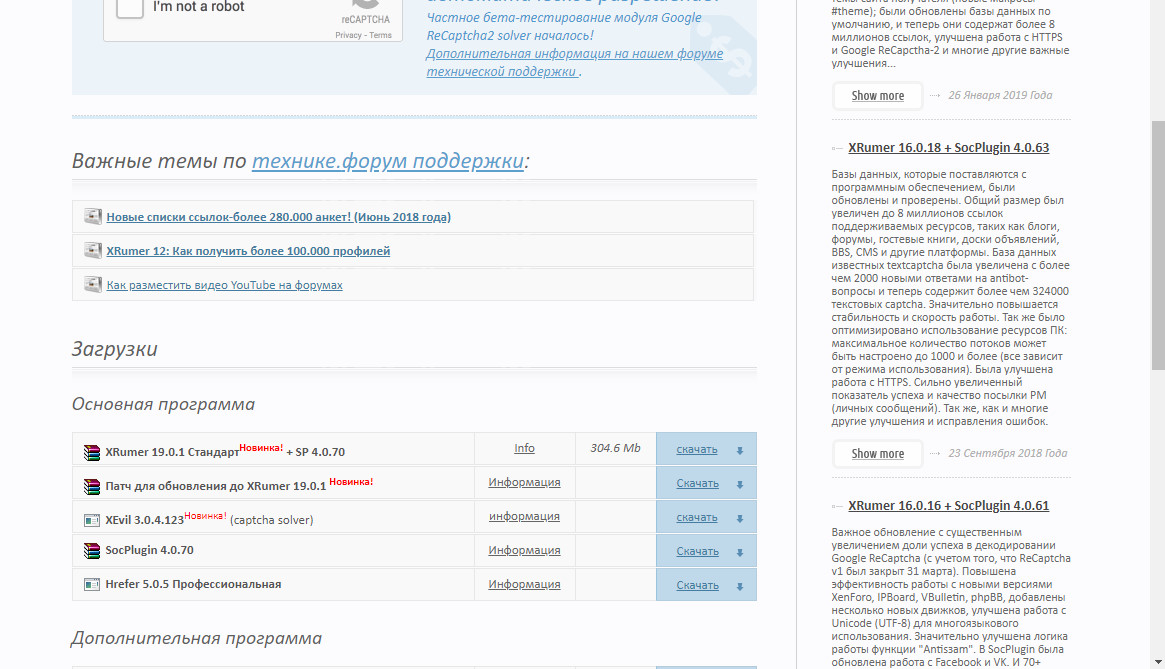
Task: Click the archive icon next to Патч для обновления
Action: pyautogui.click(x=92, y=486)
